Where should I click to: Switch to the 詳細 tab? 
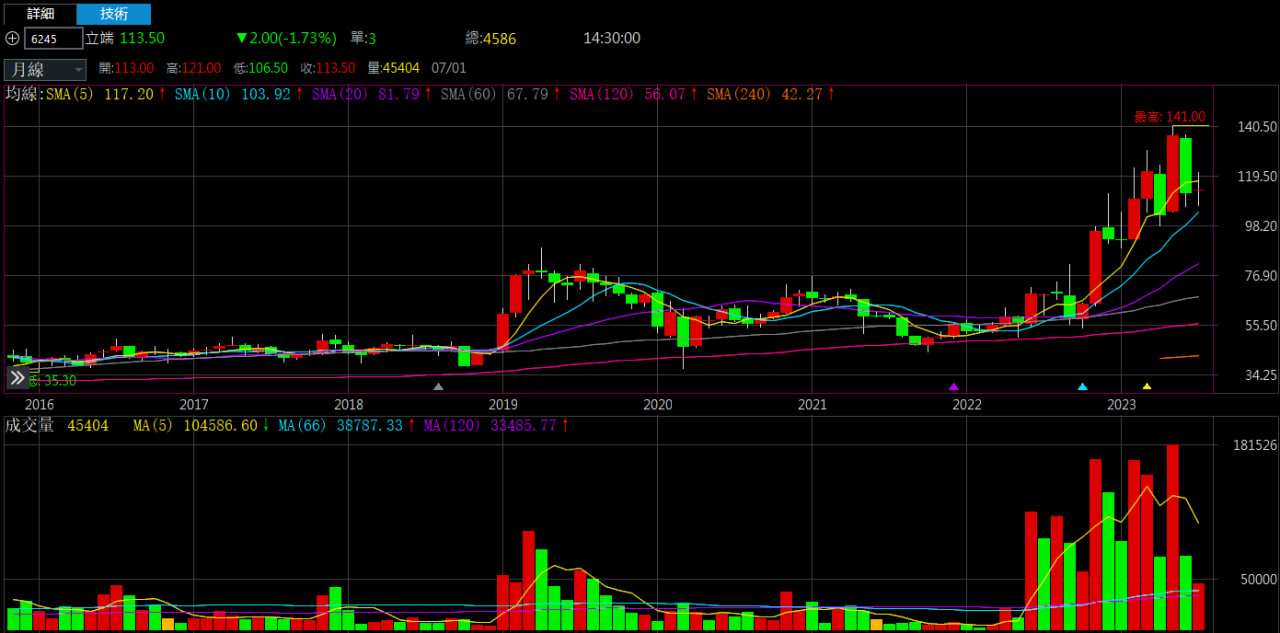[40, 14]
